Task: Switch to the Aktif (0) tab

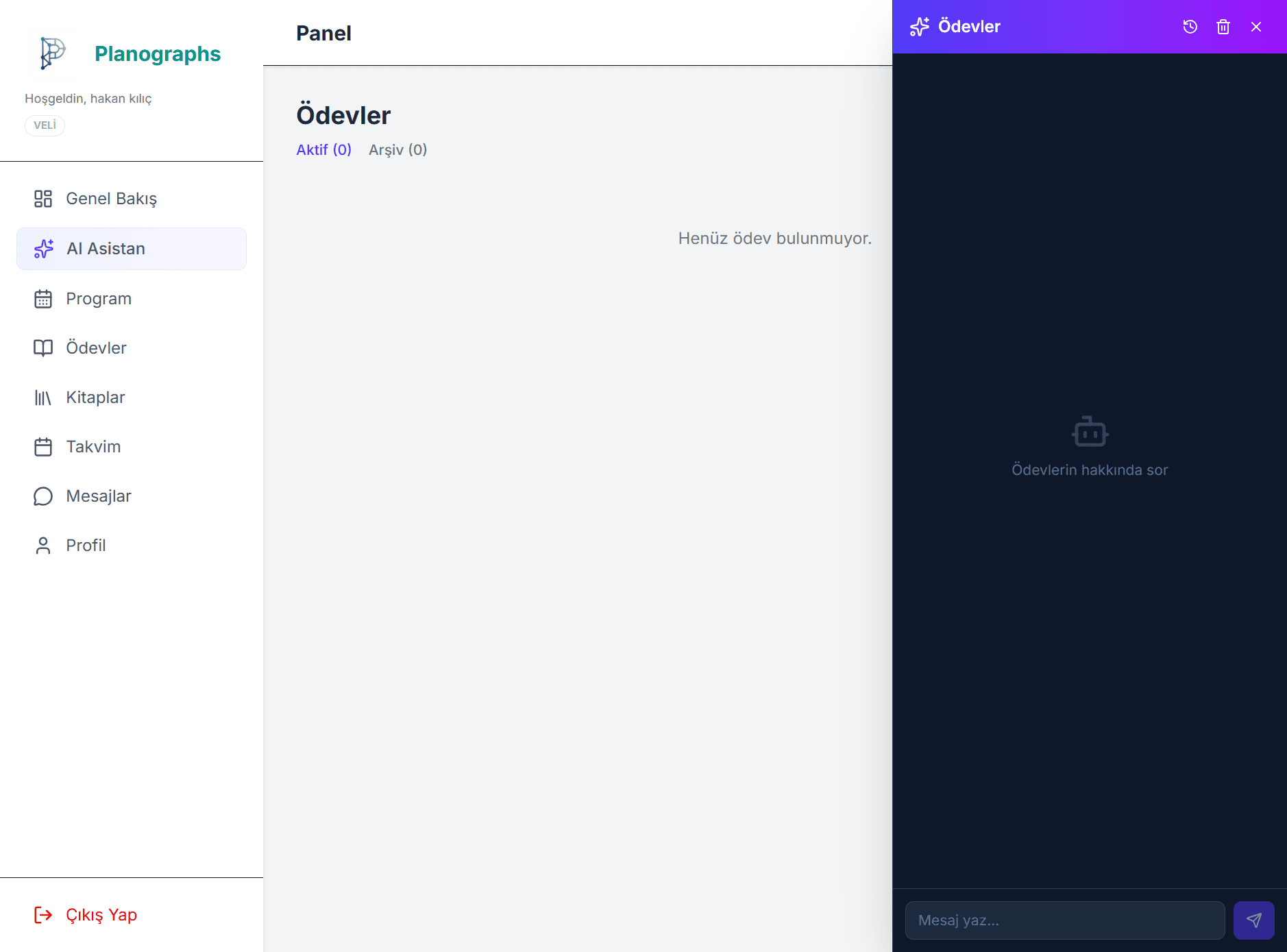Action: click(x=323, y=149)
